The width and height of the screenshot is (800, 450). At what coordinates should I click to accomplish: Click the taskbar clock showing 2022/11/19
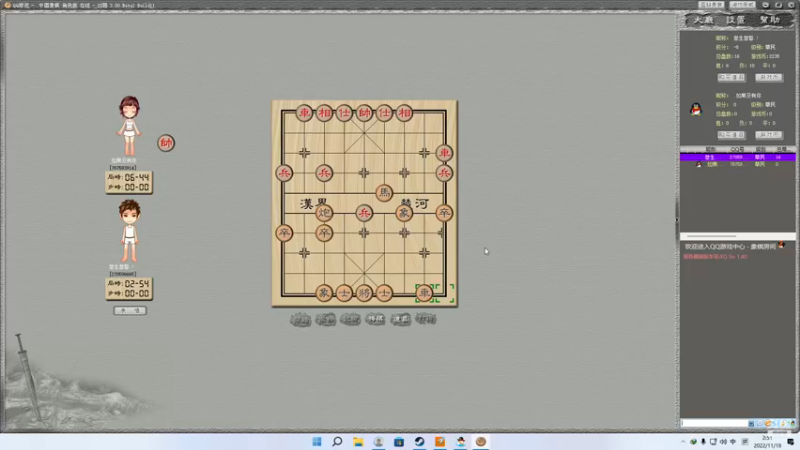pyautogui.click(x=767, y=442)
